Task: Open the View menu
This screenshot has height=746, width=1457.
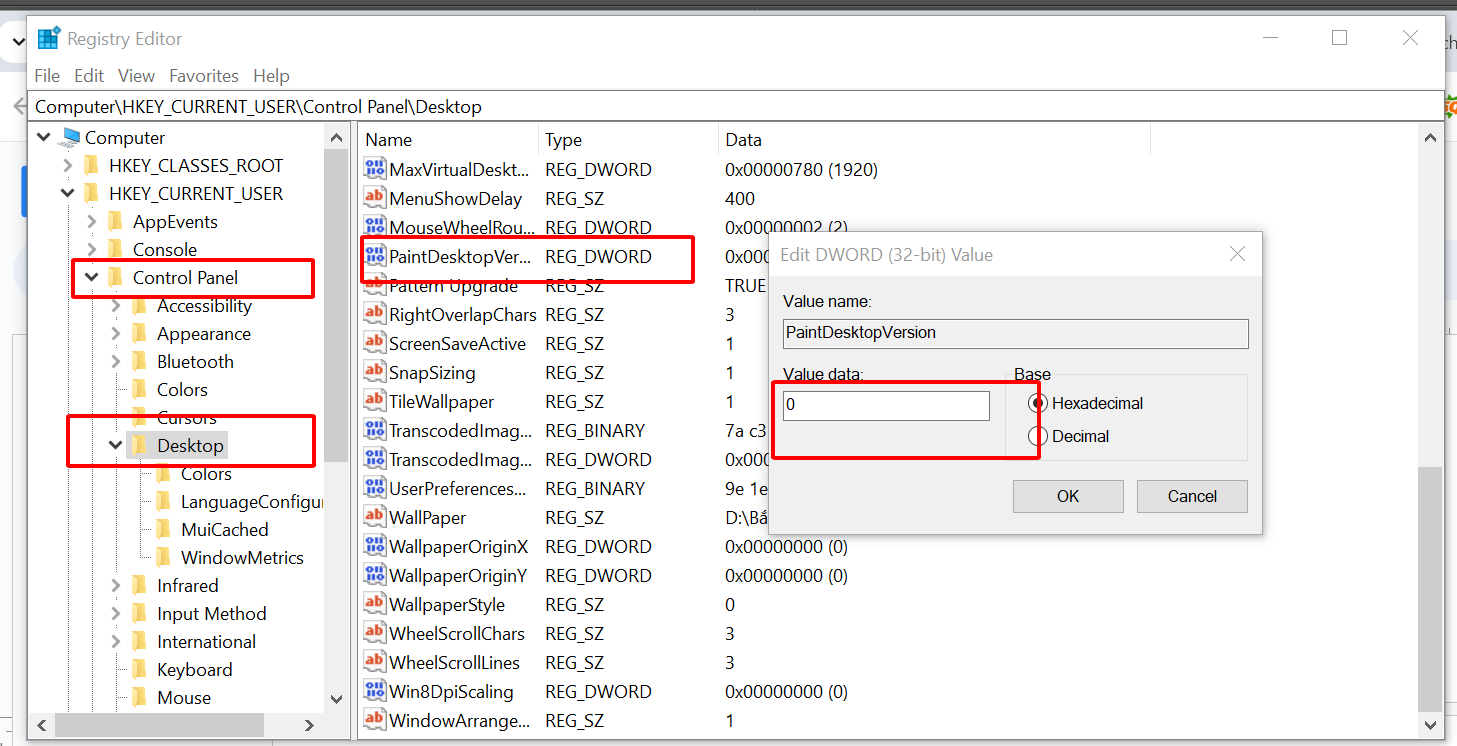Action: 136,76
